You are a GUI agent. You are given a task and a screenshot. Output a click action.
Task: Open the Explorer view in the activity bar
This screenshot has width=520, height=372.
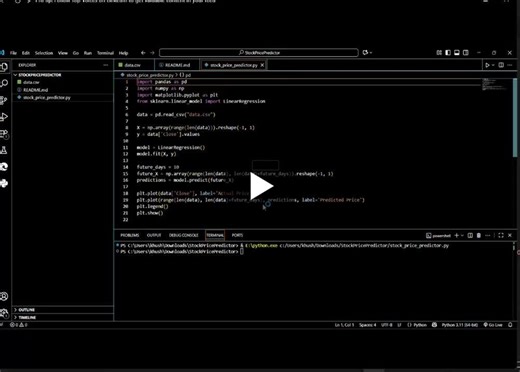4,67
